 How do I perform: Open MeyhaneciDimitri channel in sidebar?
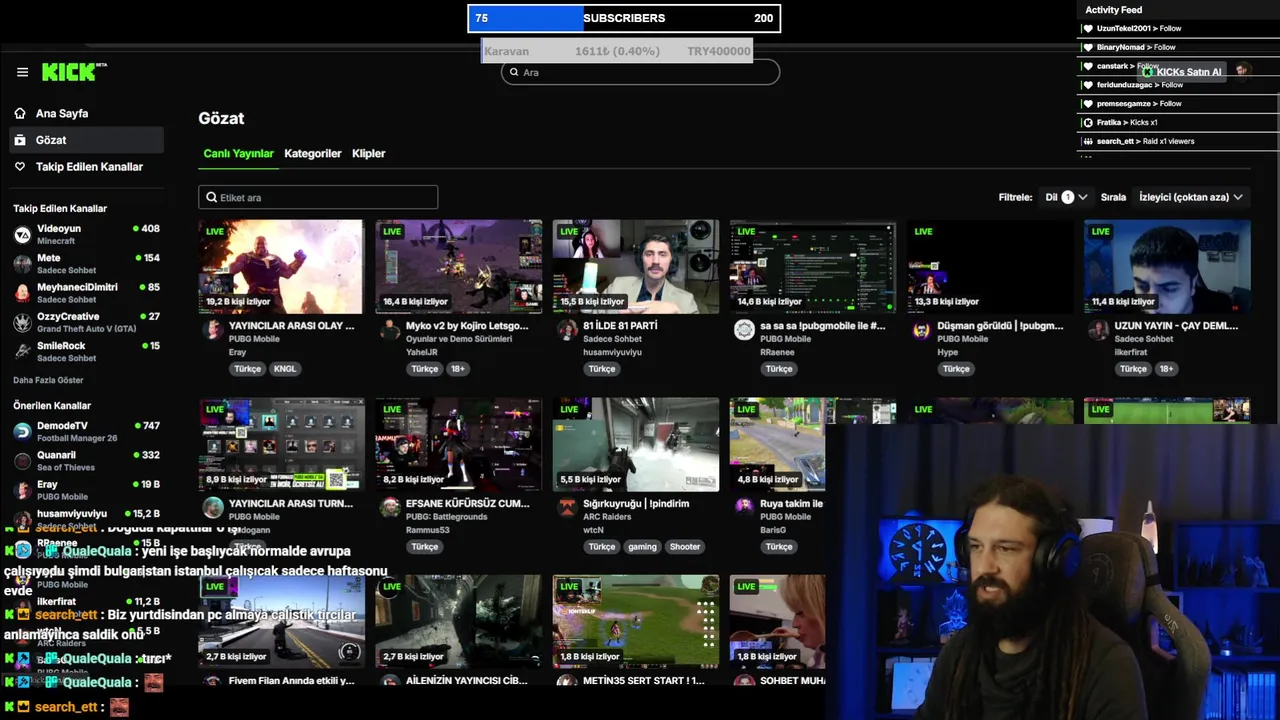pos(86,292)
